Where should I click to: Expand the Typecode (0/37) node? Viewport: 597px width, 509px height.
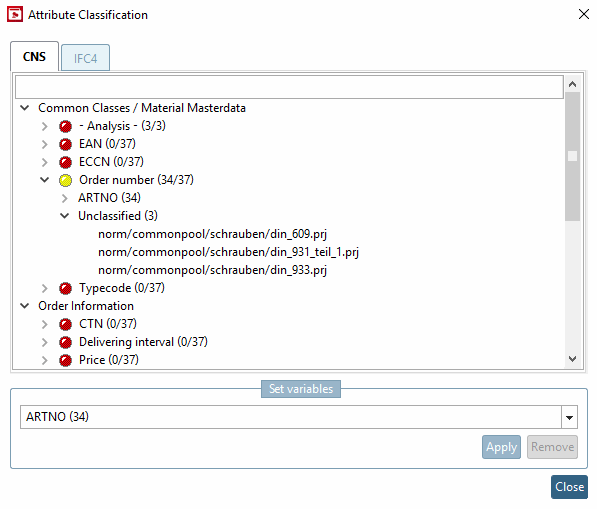45,288
